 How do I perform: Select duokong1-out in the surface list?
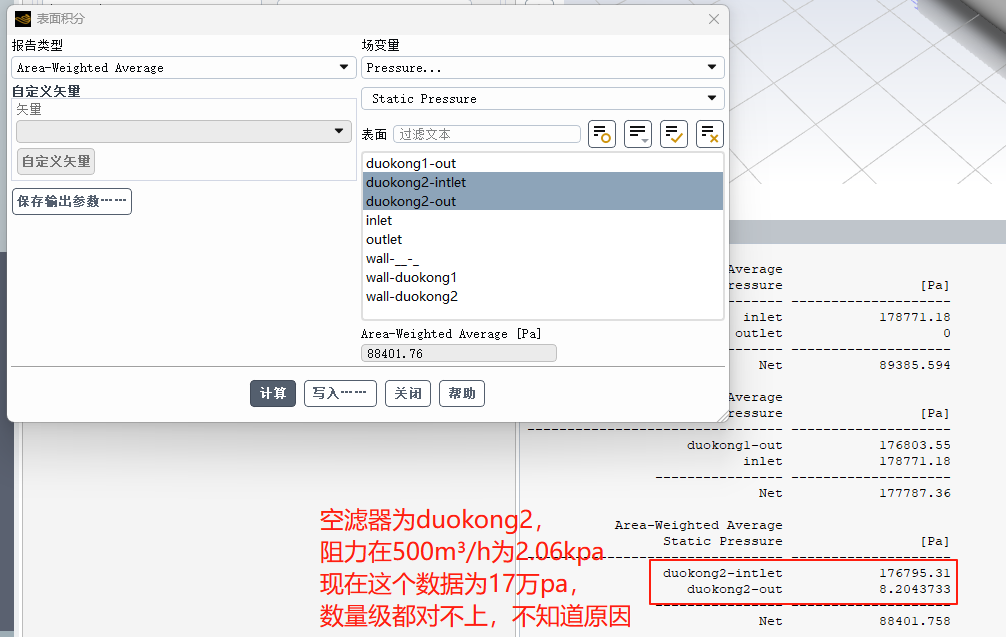411,163
